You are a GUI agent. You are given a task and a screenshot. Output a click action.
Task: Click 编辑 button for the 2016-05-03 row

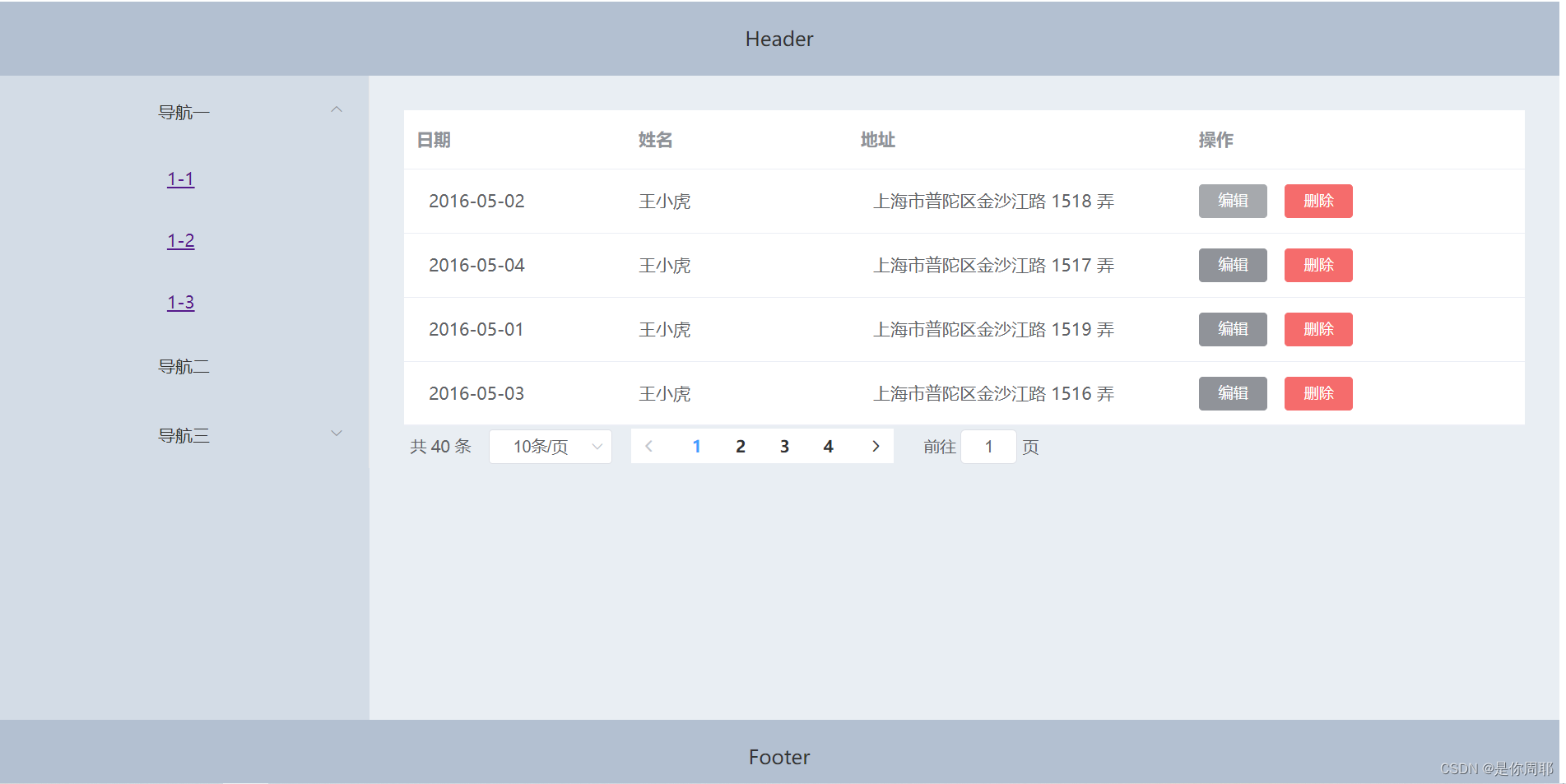pos(1232,393)
